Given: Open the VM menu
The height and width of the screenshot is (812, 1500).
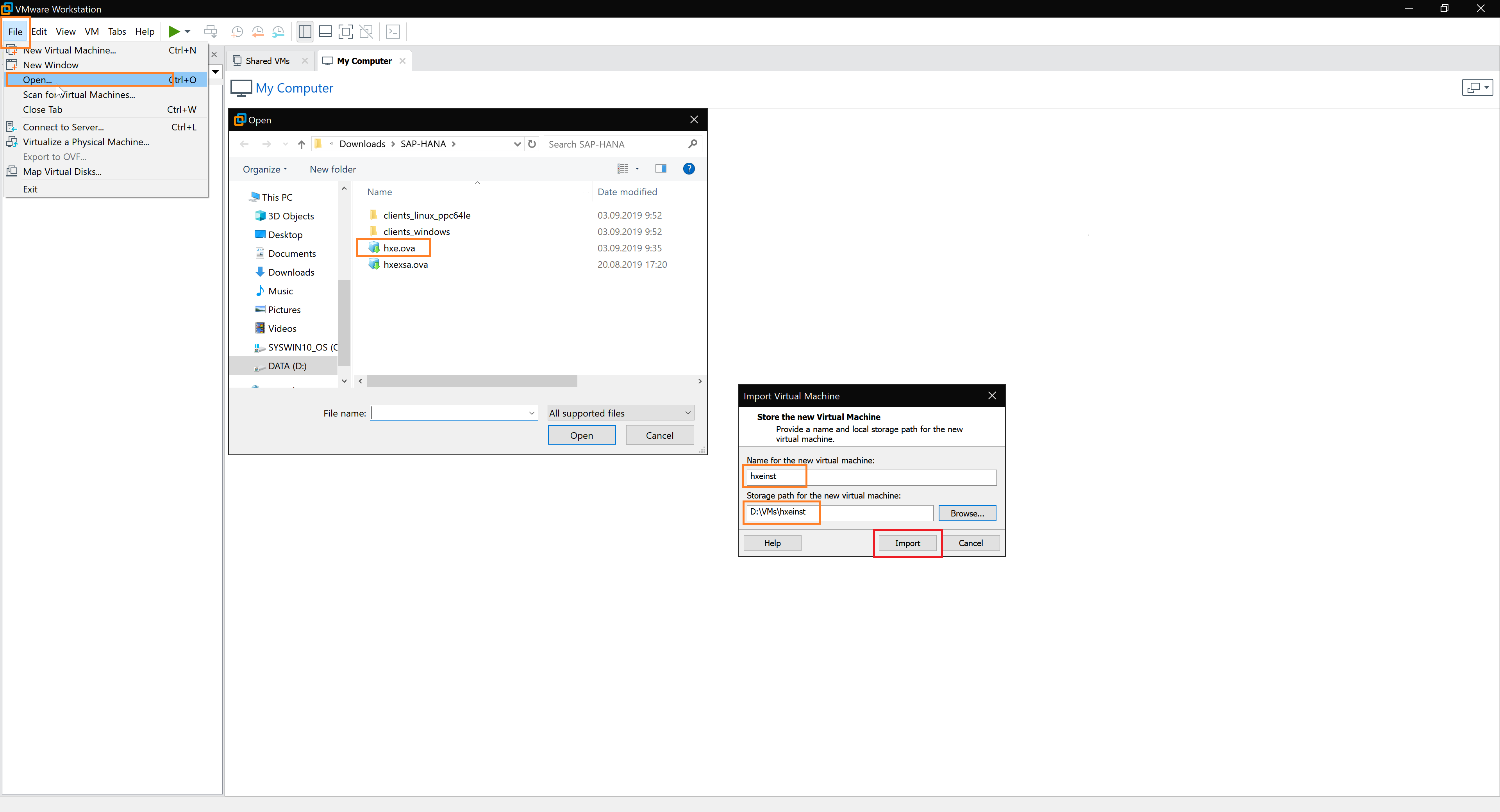Looking at the screenshot, I should coord(91,32).
